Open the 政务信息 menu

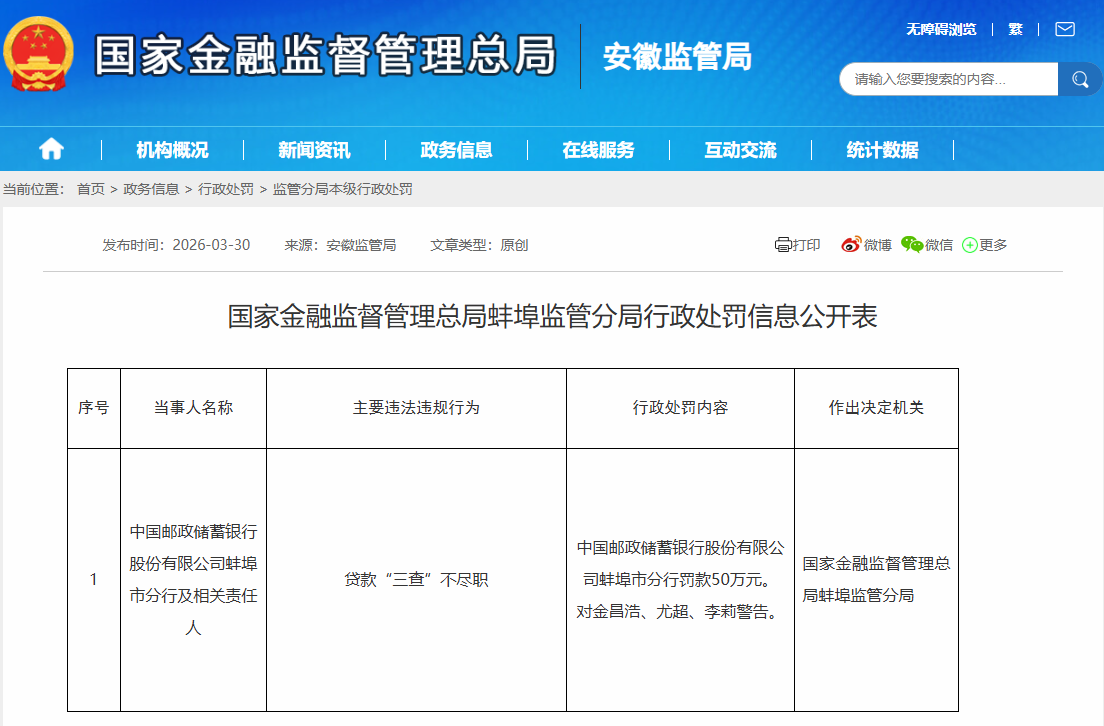456,150
